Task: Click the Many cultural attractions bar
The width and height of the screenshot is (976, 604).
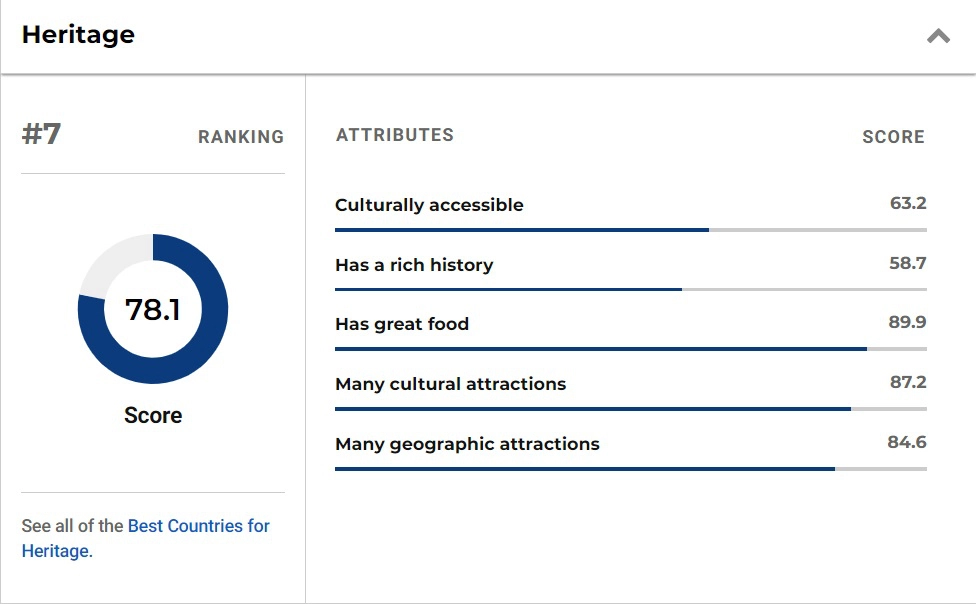Action: pos(630,408)
